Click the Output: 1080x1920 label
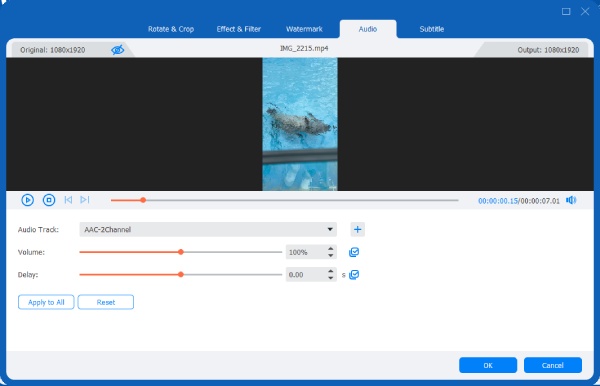Image resolution: width=600 pixels, height=386 pixels. [x=548, y=50]
